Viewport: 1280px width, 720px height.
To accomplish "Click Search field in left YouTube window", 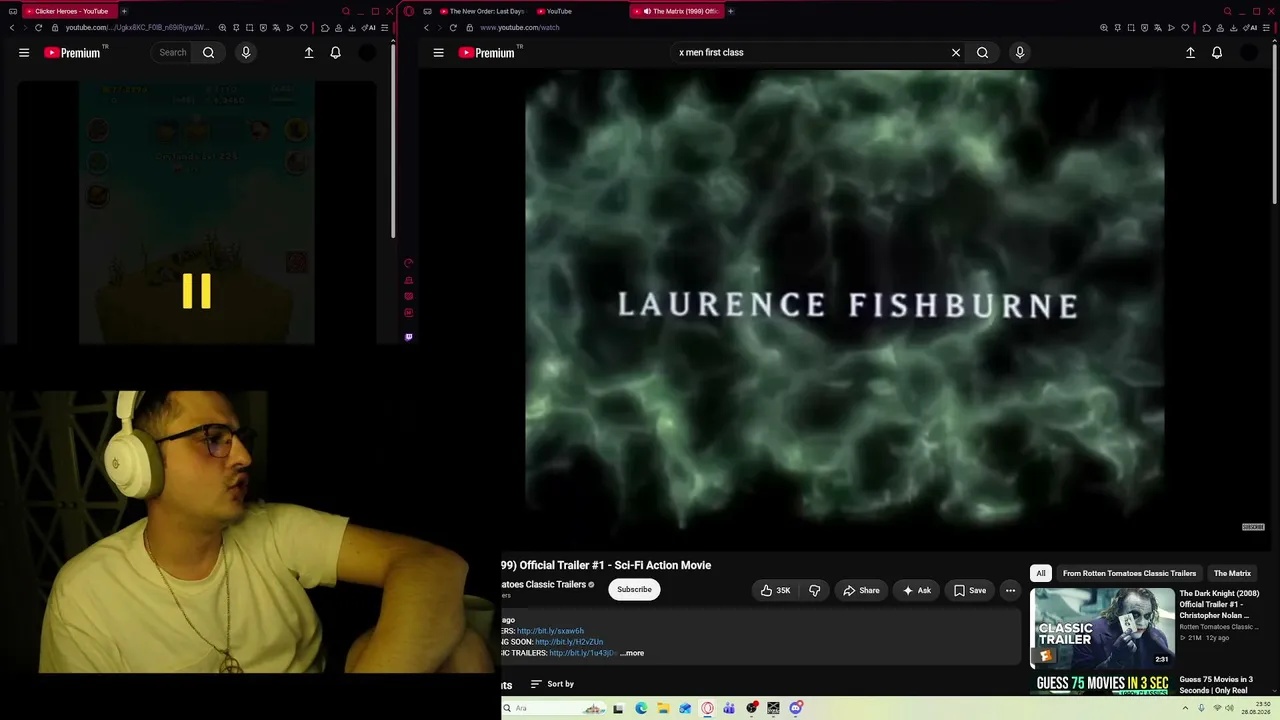I will 172,53.
